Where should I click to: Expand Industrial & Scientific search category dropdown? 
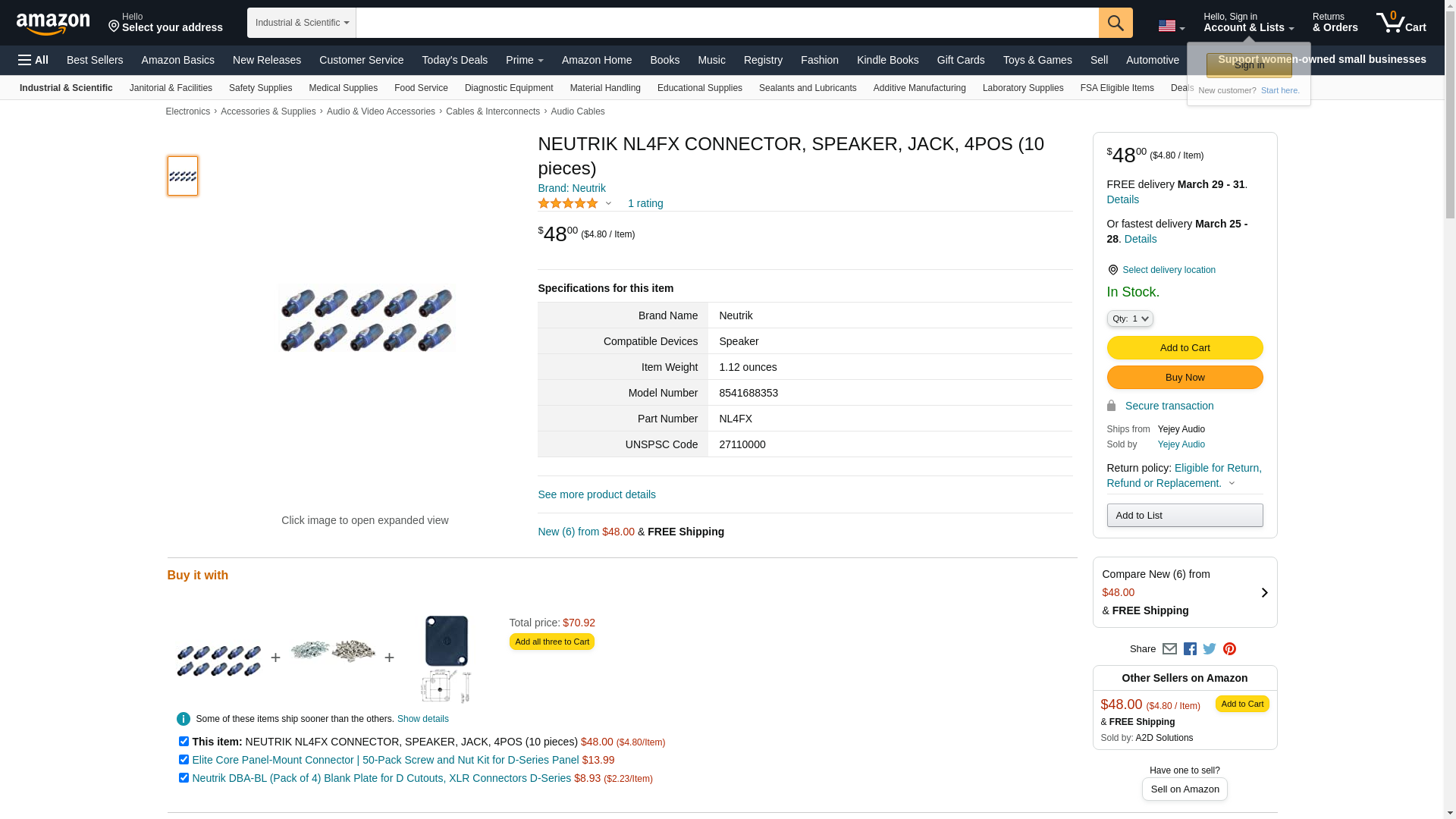click(301, 23)
